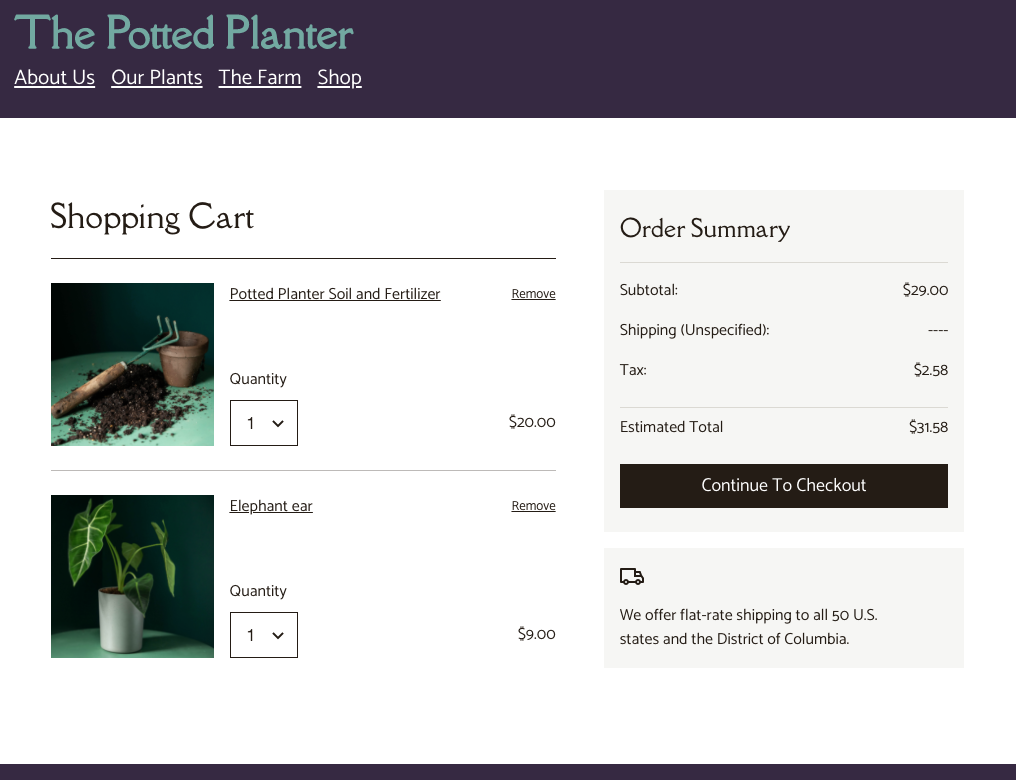The width and height of the screenshot is (1016, 780).
Task: Navigate to the Shop page
Action: tap(340, 77)
